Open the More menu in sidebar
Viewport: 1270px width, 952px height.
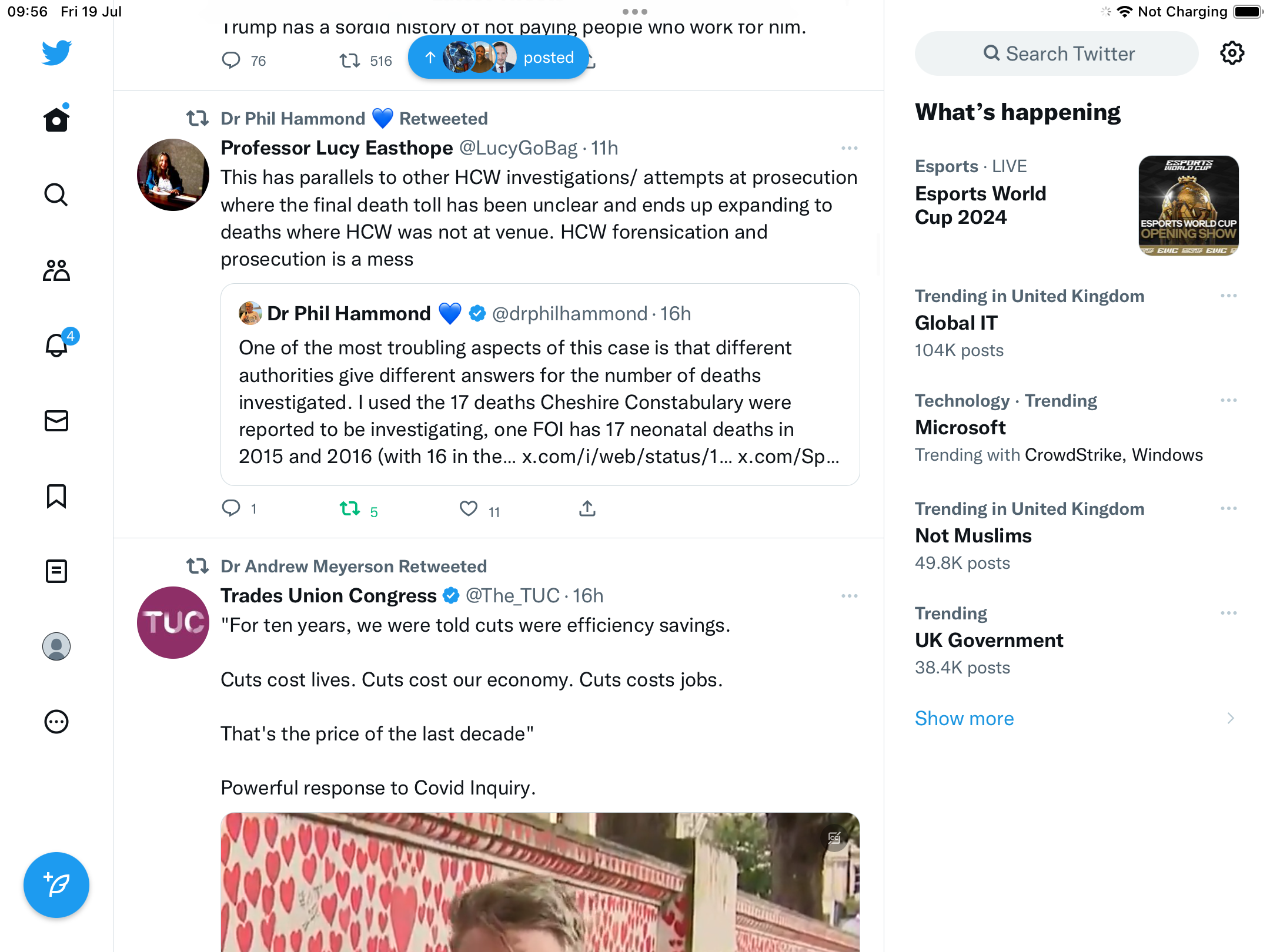(56, 722)
